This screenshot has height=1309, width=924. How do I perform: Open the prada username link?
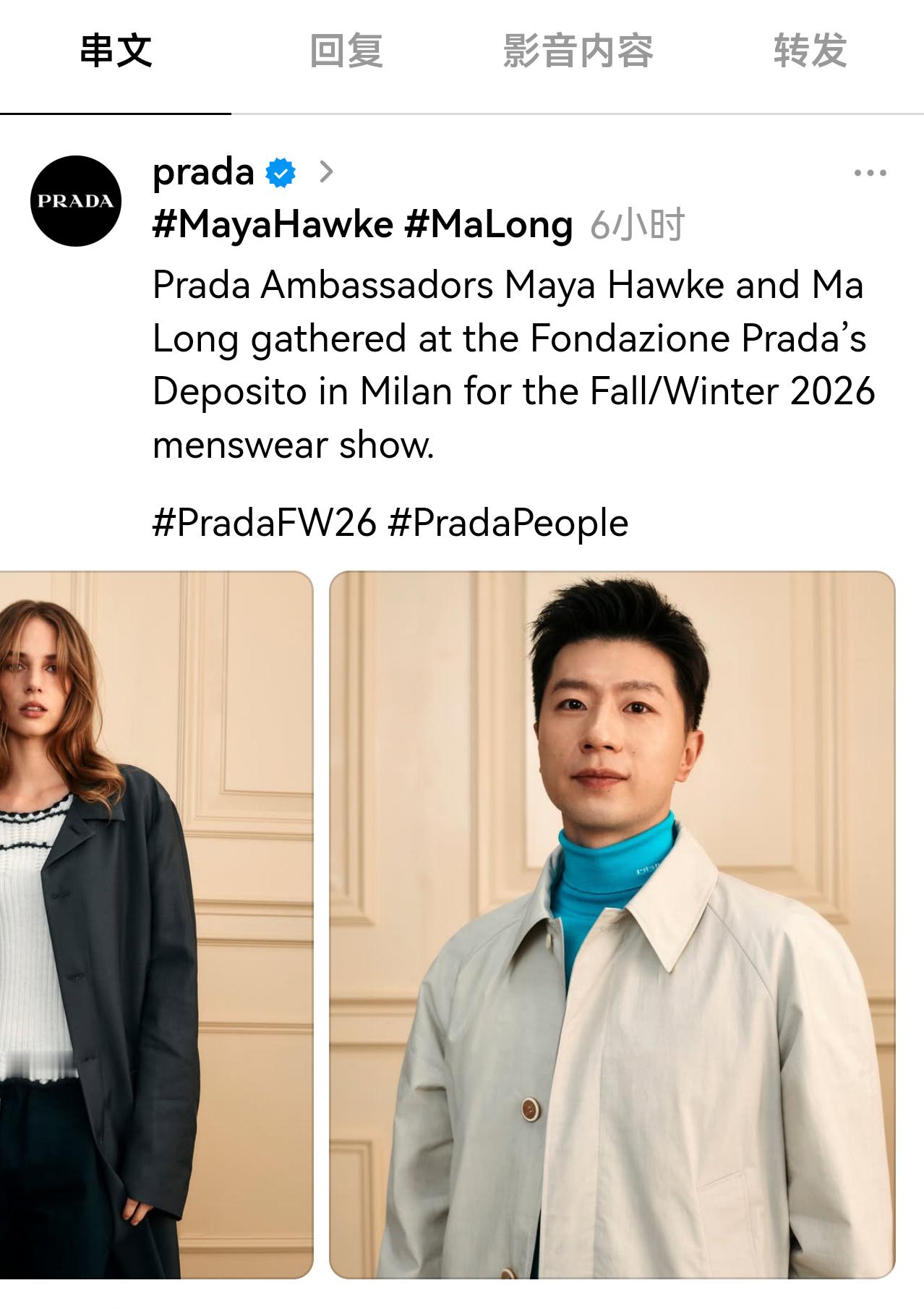pos(203,172)
